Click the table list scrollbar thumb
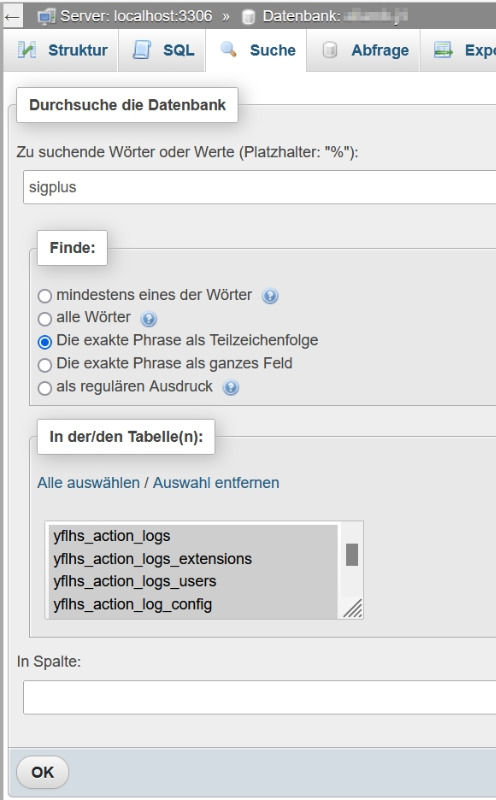This screenshot has height=800, width=496. click(352, 555)
